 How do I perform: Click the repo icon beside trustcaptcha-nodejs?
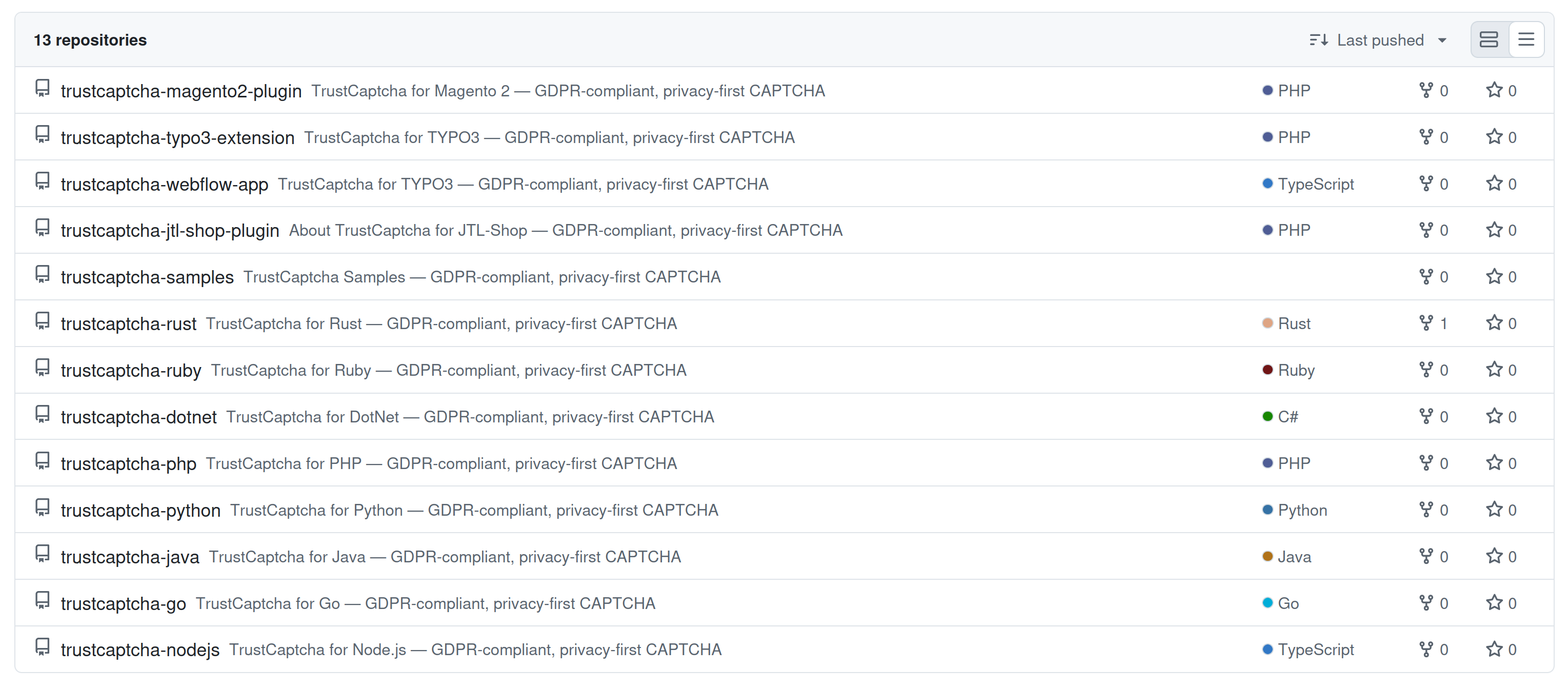[x=42, y=647]
